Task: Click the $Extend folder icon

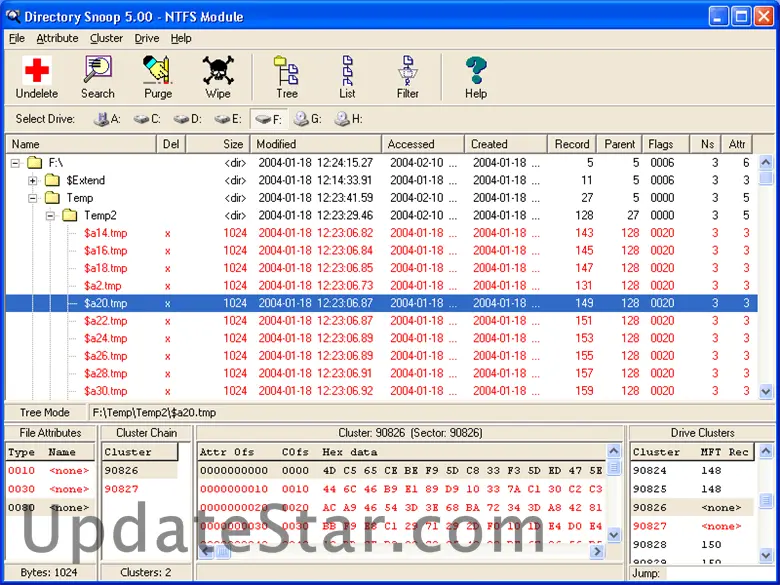Action: (52, 180)
